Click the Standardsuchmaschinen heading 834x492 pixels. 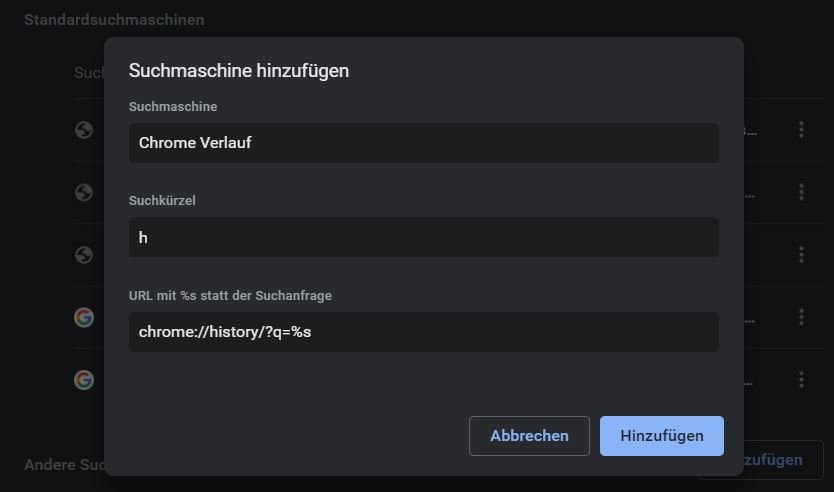point(114,20)
